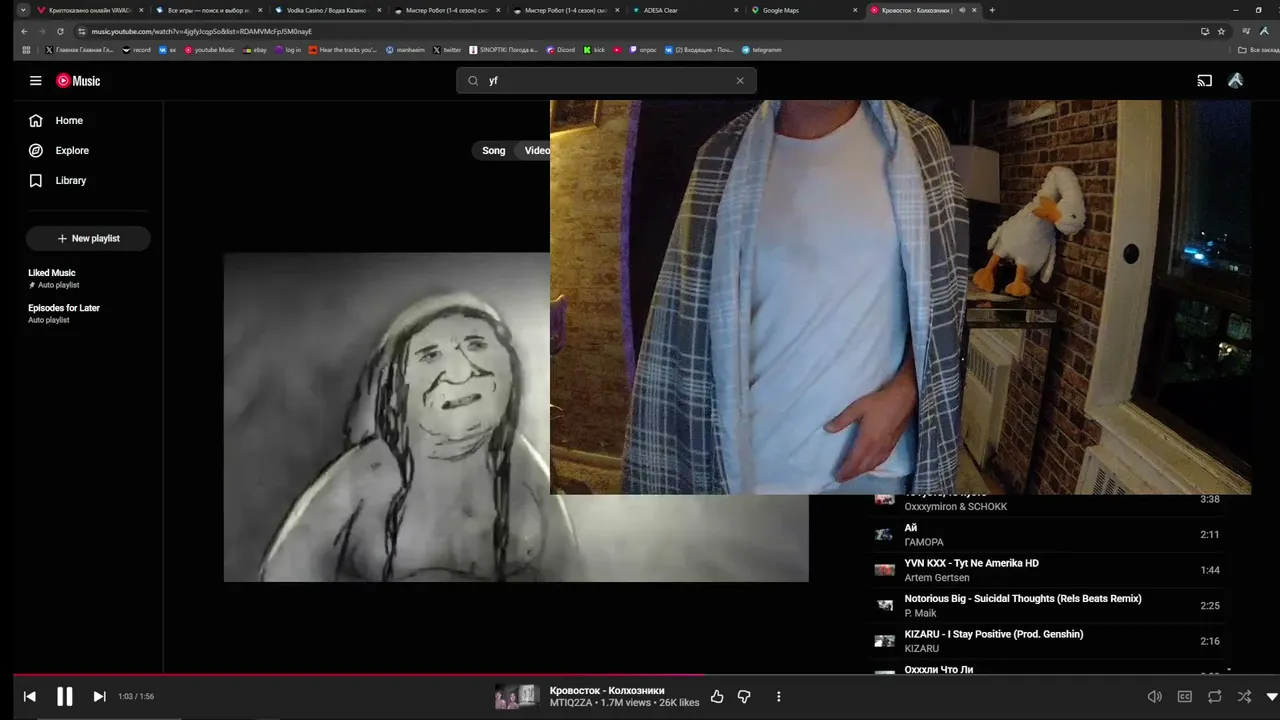Open the bookmarks bar apps grid icon
Image resolution: width=1280 pixels, height=720 pixels.
[x=26, y=50]
